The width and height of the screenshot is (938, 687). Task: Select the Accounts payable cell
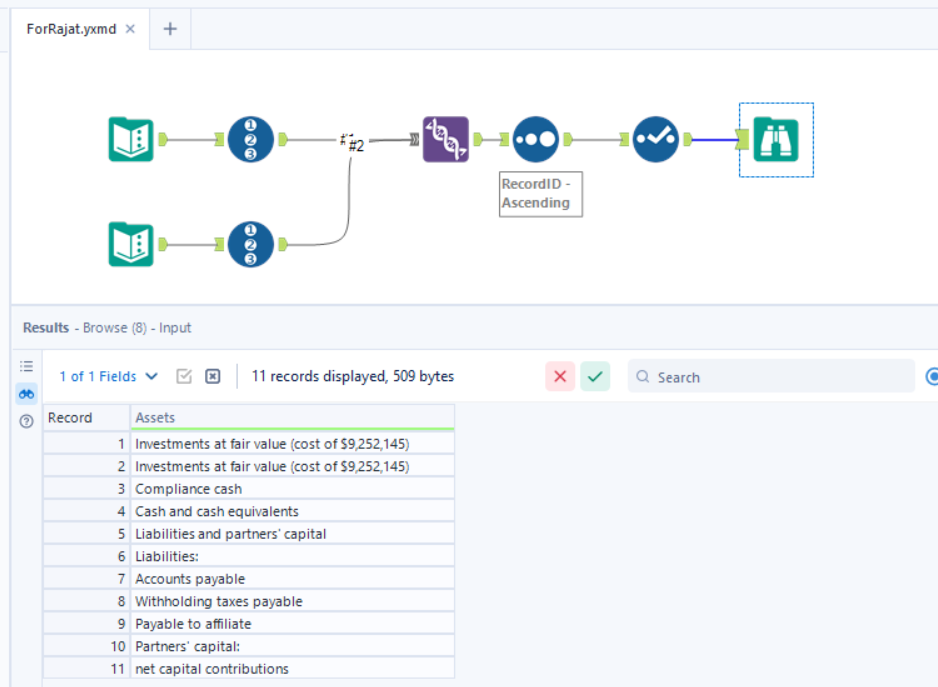293,579
